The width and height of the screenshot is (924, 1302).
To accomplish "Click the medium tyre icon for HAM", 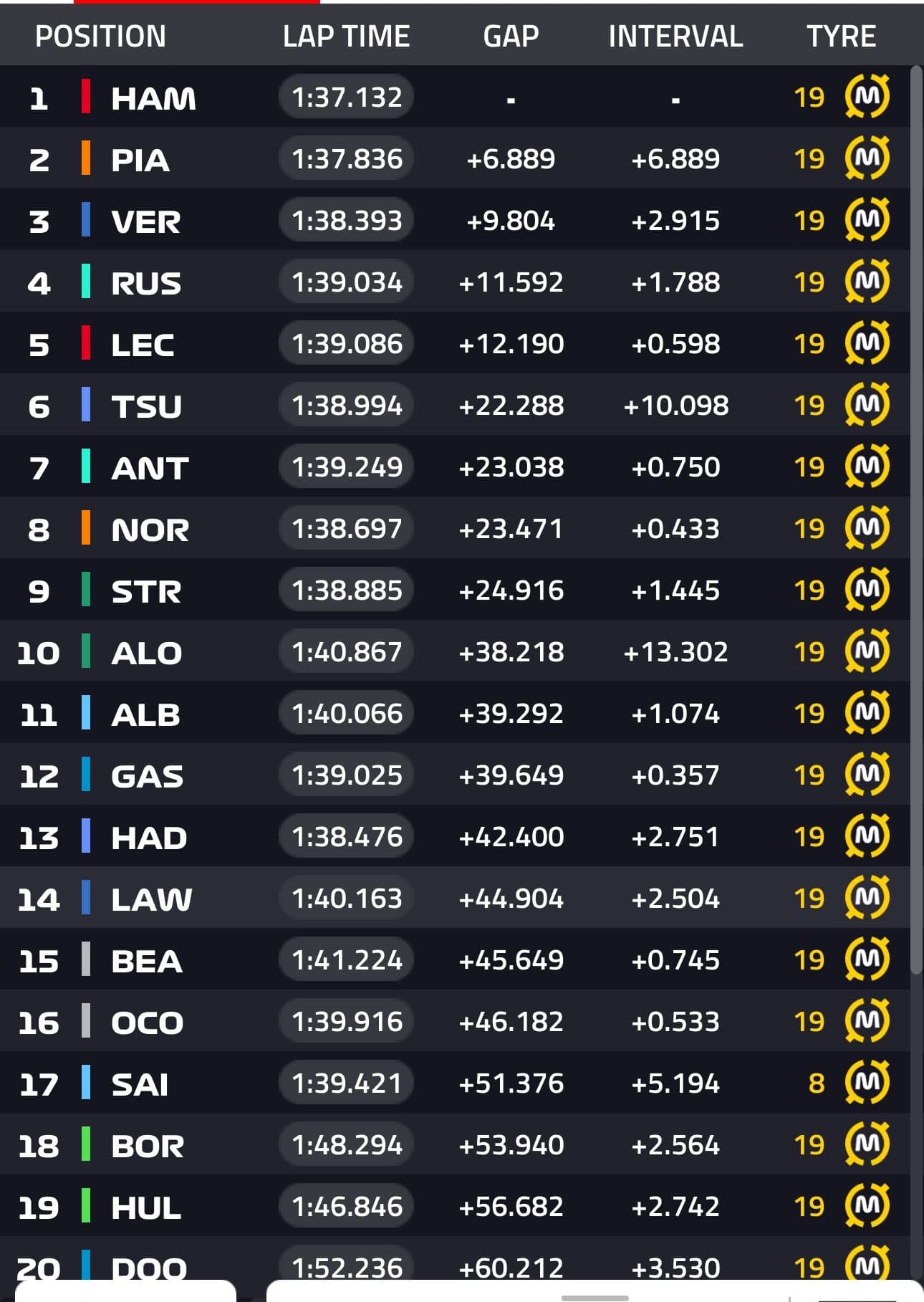I will (867, 96).
